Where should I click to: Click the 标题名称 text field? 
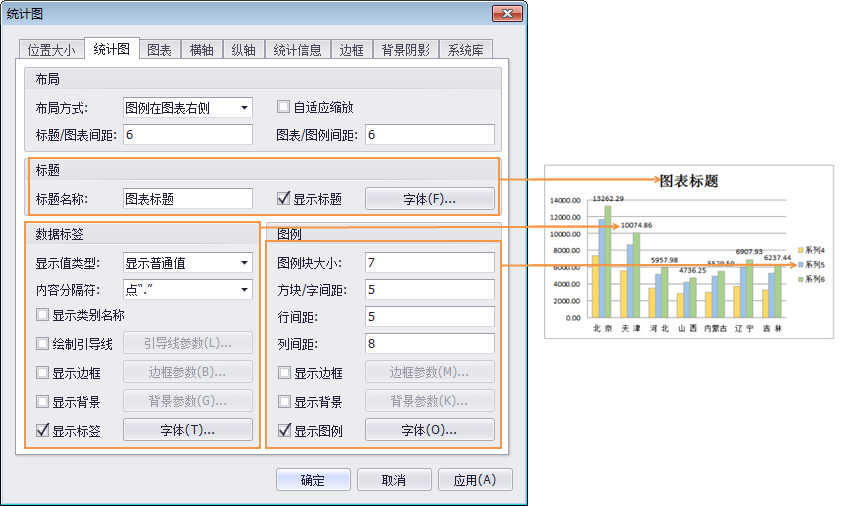click(187, 199)
